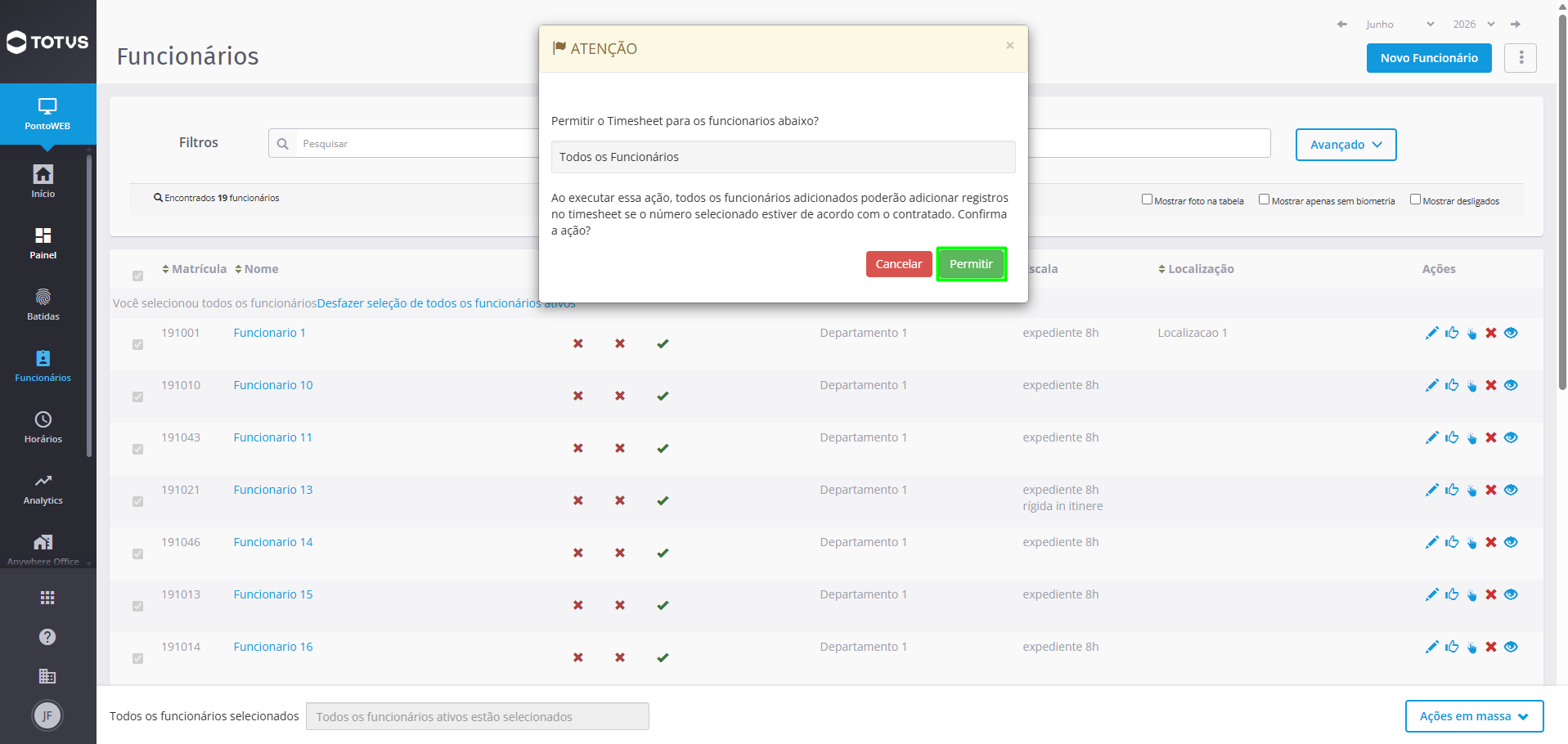Click the green Permitir button
This screenshot has width=1568, height=744.
pyautogui.click(x=971, y=264)
